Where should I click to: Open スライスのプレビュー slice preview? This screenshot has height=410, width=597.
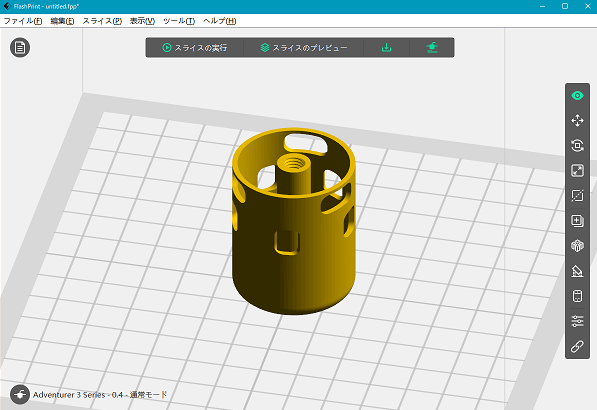point(303,48)
